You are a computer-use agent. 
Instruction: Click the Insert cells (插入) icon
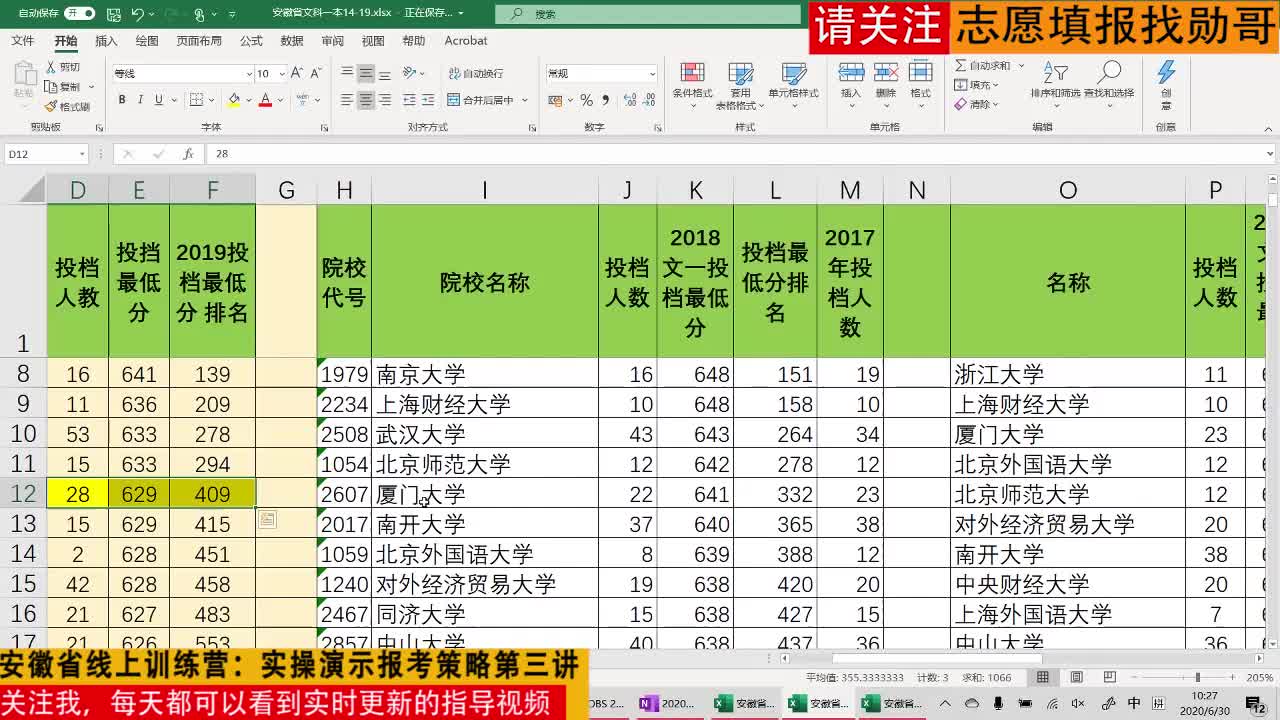(851, 72)
